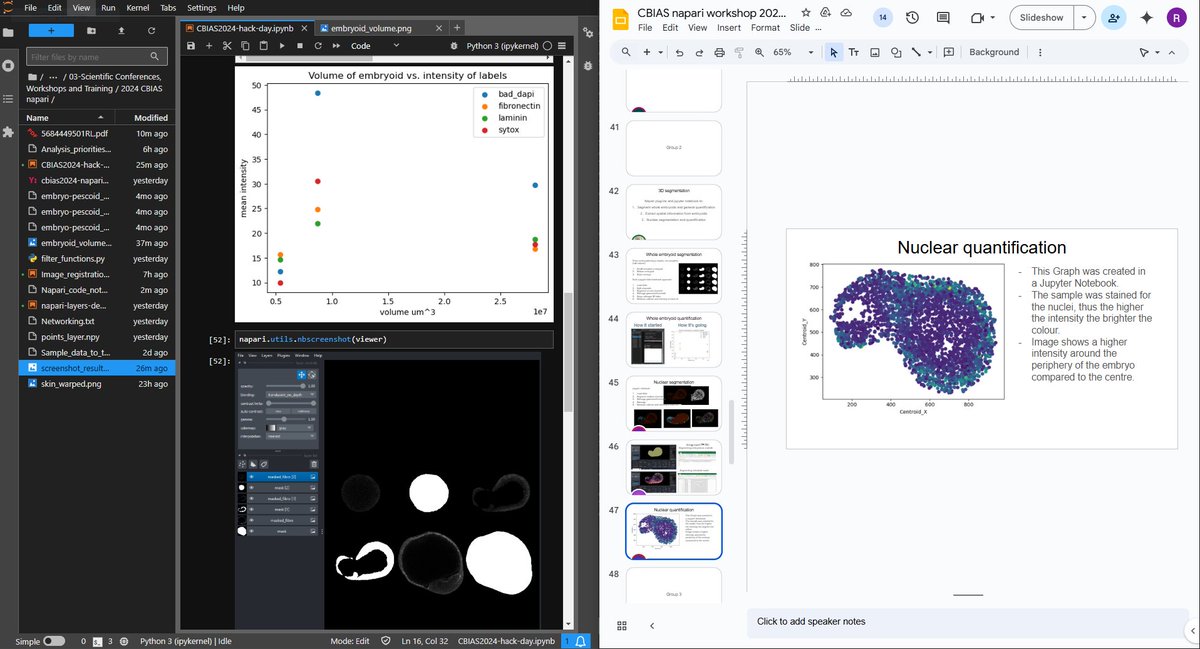
Task: Insert a cell below with the notebook plus icon
Action: click(x=209, y=46)
